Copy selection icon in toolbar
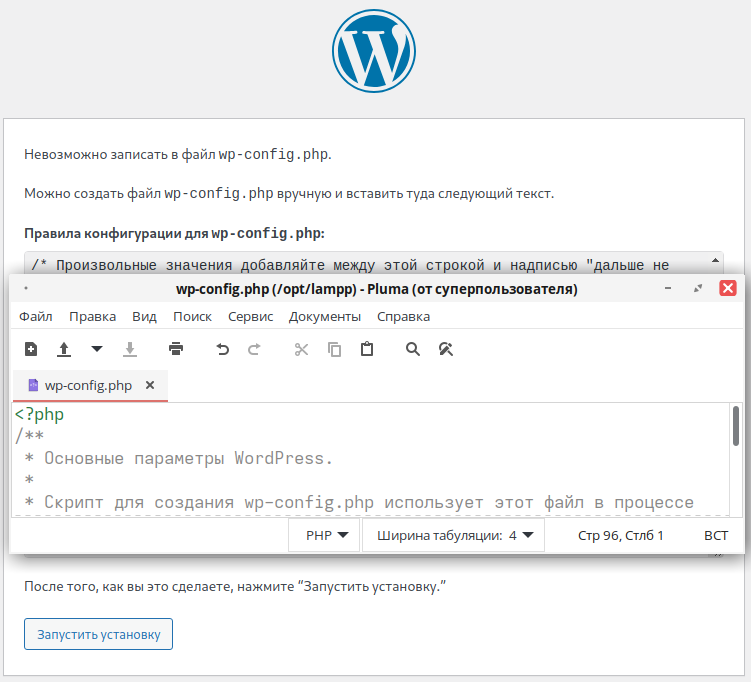This screenshot has height=682, width=751. (x=334, y=349)
